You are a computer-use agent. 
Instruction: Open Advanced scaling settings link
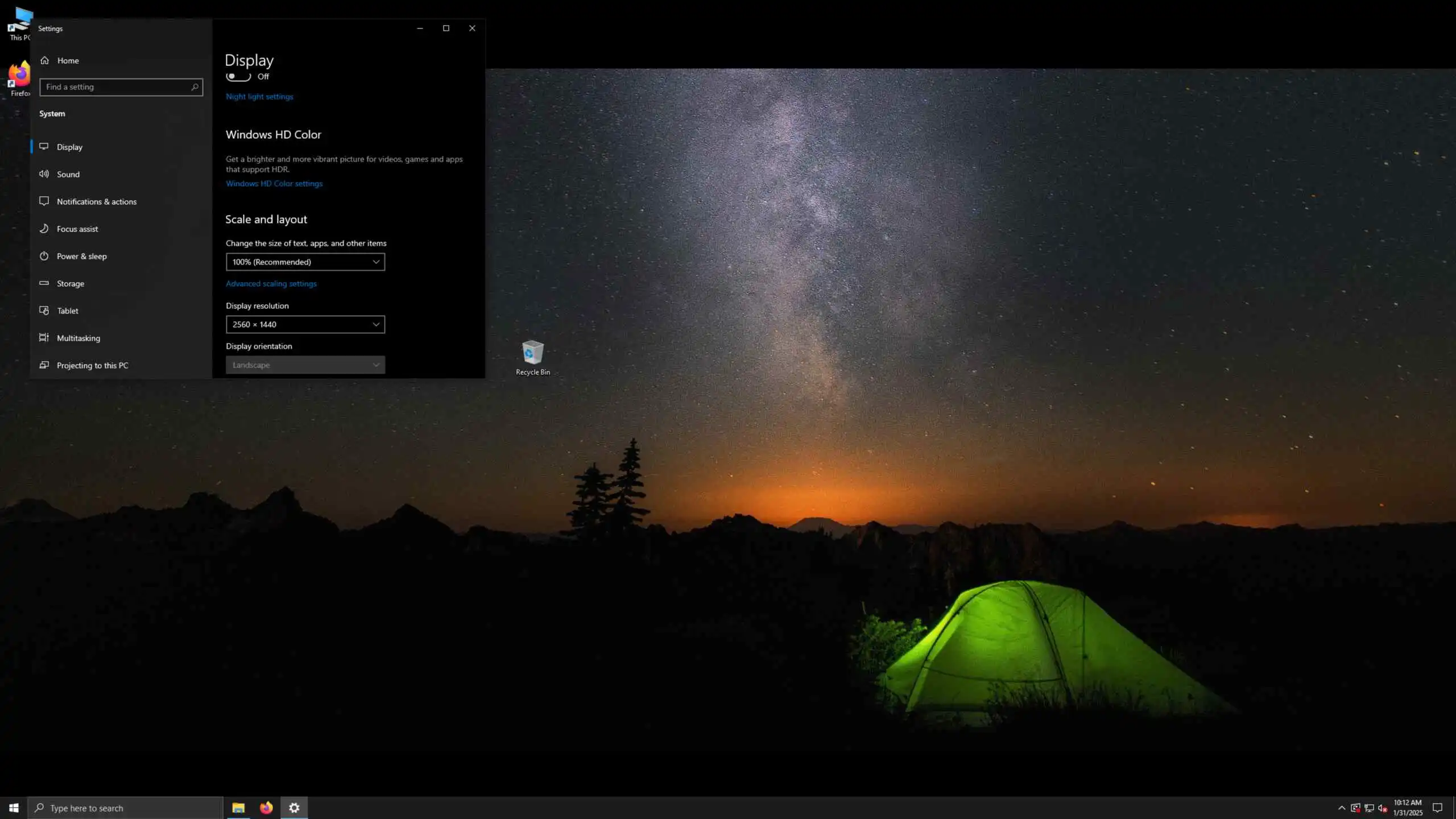click(x=271, y=284)
